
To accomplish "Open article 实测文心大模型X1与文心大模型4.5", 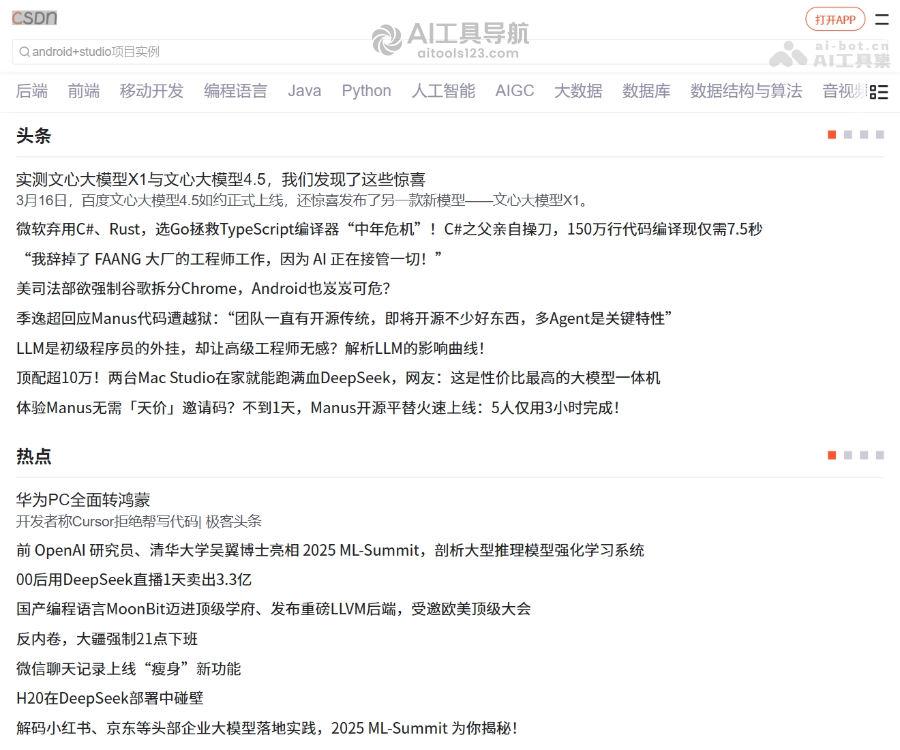I will 220,180.
